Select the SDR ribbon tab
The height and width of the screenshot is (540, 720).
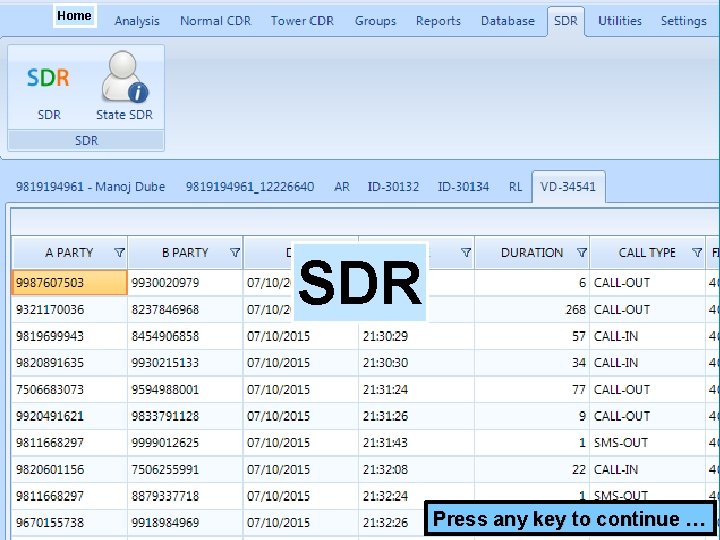click(x=566, y=21)
